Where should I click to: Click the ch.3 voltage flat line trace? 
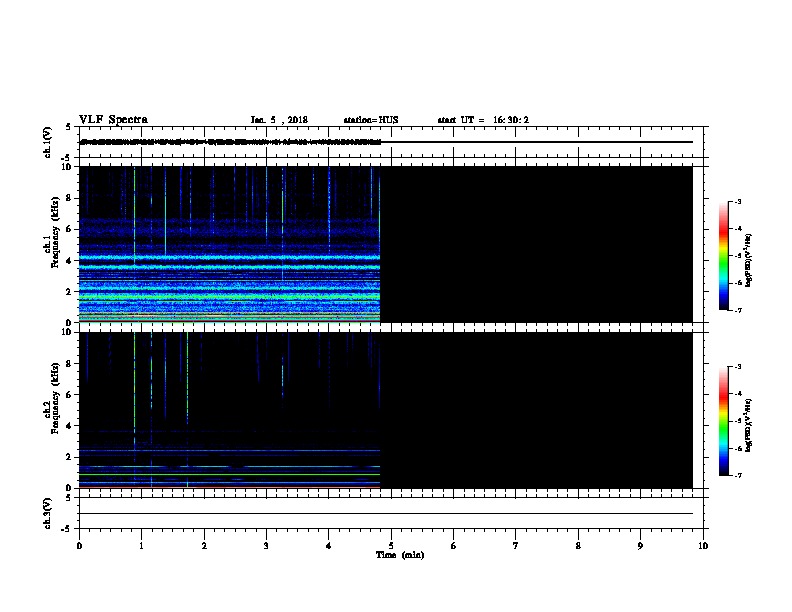click(x=386, y=514)
